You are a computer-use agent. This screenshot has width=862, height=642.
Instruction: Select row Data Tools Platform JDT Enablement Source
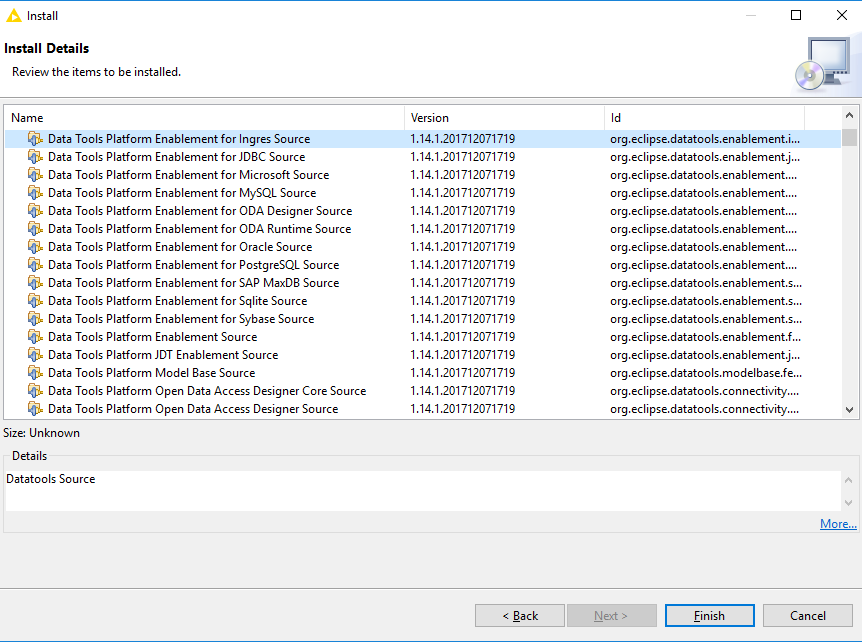[423, 355]
